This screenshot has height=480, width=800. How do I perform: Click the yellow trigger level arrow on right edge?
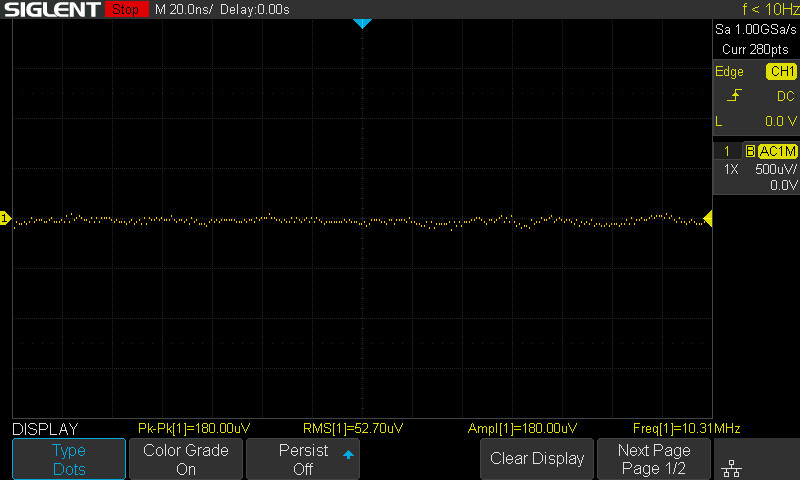coord(707,219)
